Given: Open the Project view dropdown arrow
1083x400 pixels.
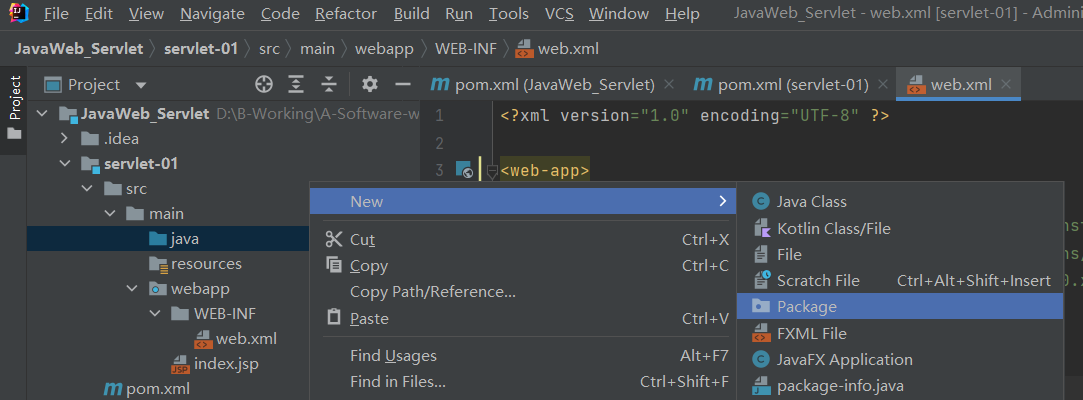Looking at the screenshot, I should 141,85.
